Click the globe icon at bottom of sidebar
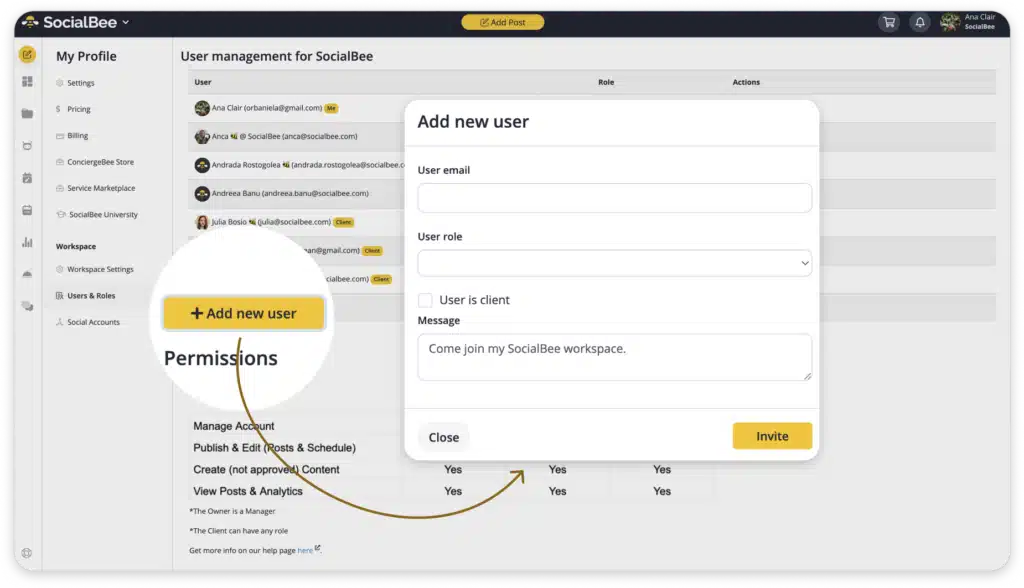 [27, 553]
